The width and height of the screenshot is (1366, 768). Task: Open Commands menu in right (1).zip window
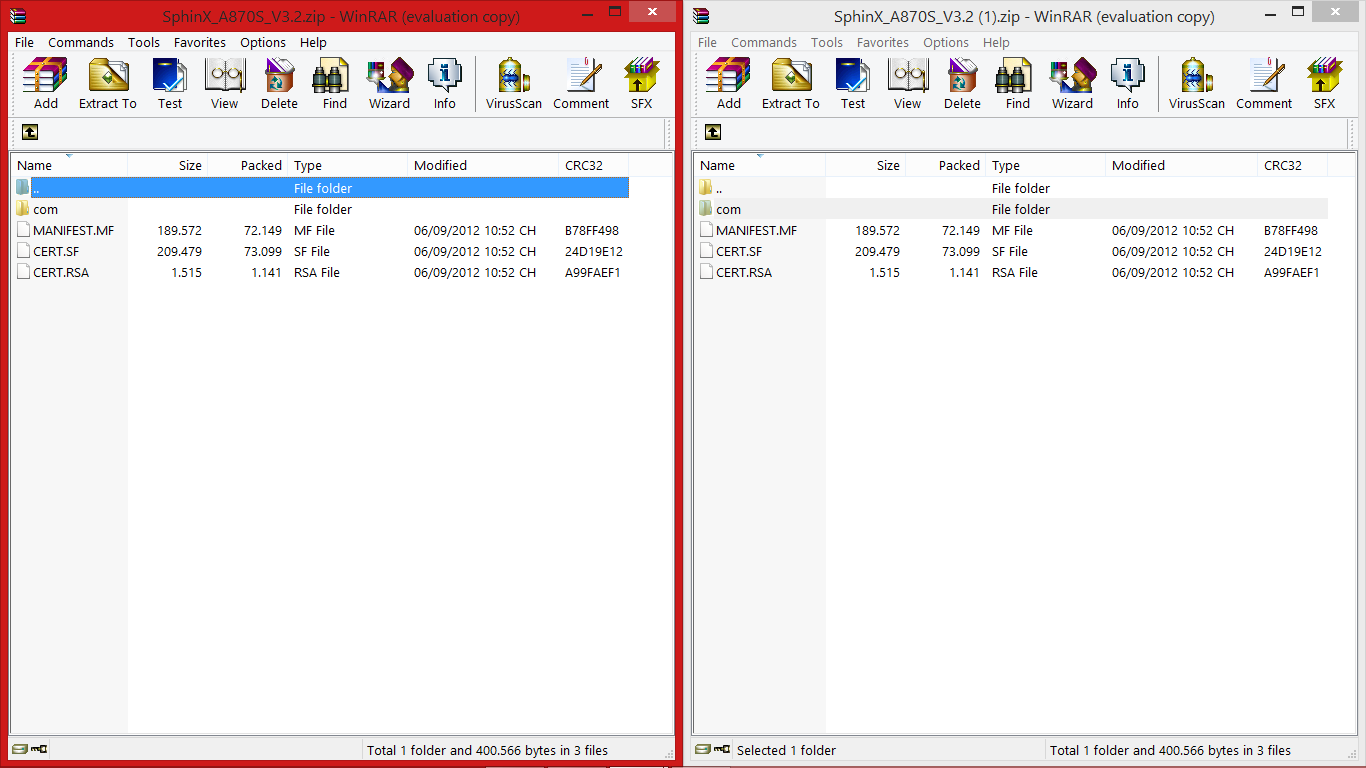pyautogui.click(x=764, y=43)
